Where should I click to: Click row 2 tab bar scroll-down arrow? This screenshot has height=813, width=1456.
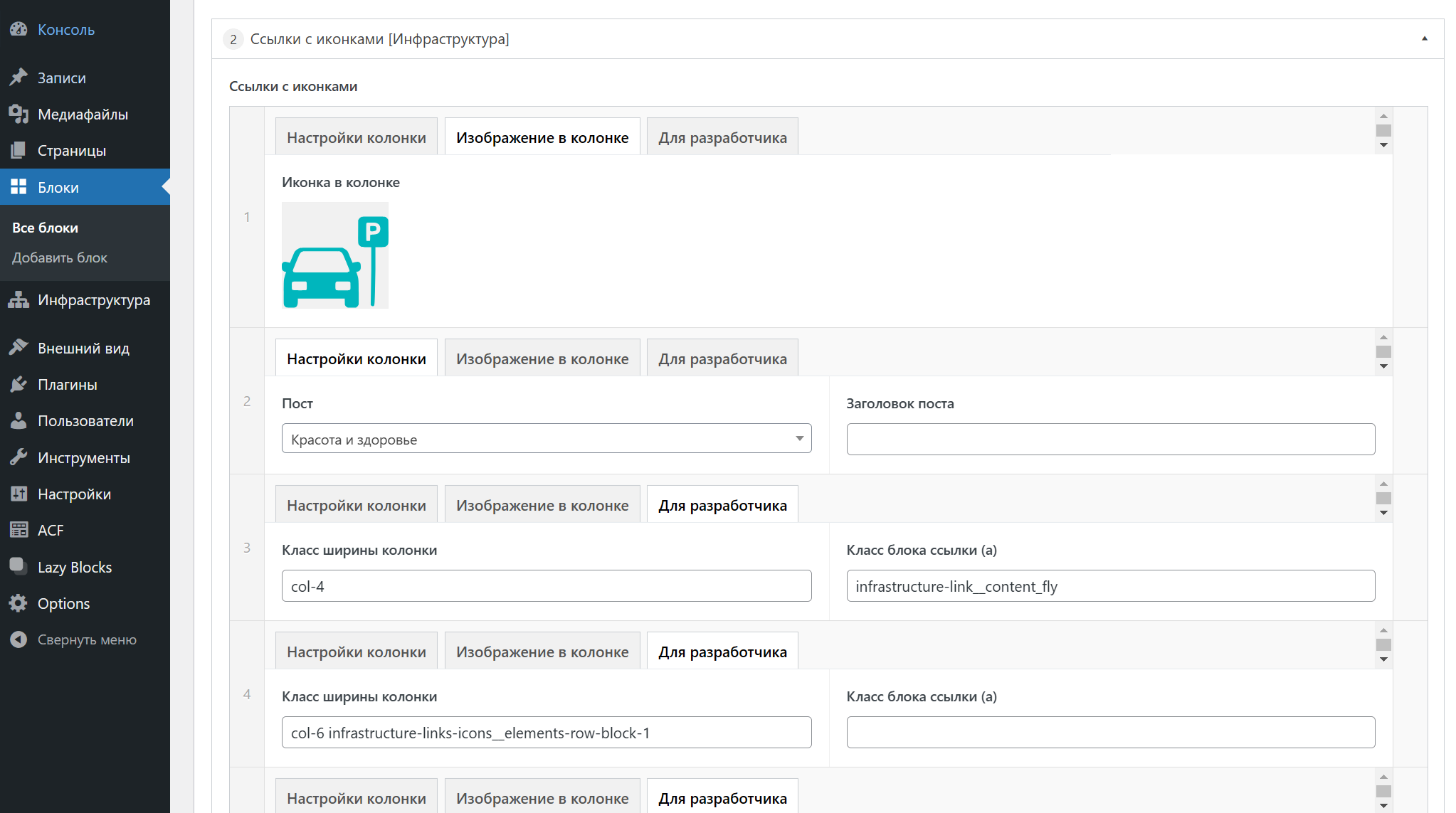1383,366
